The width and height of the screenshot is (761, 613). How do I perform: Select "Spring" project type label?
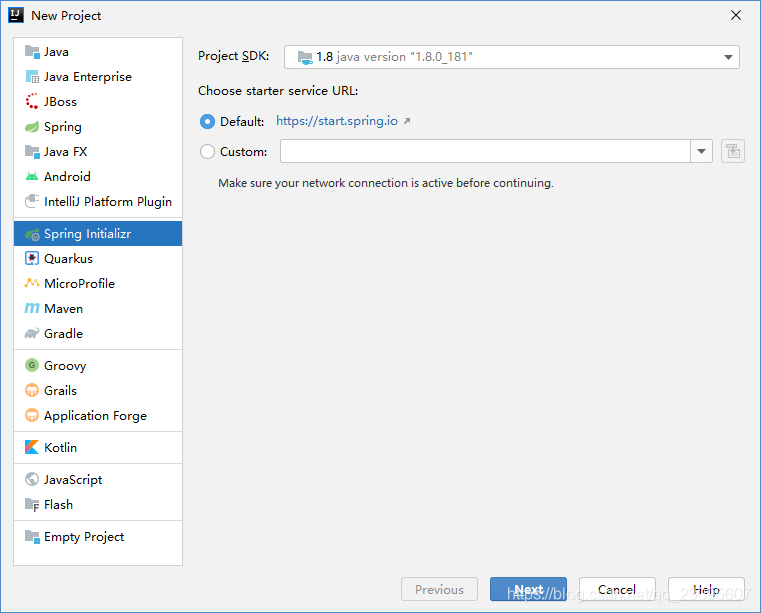(x=63, y=127)
